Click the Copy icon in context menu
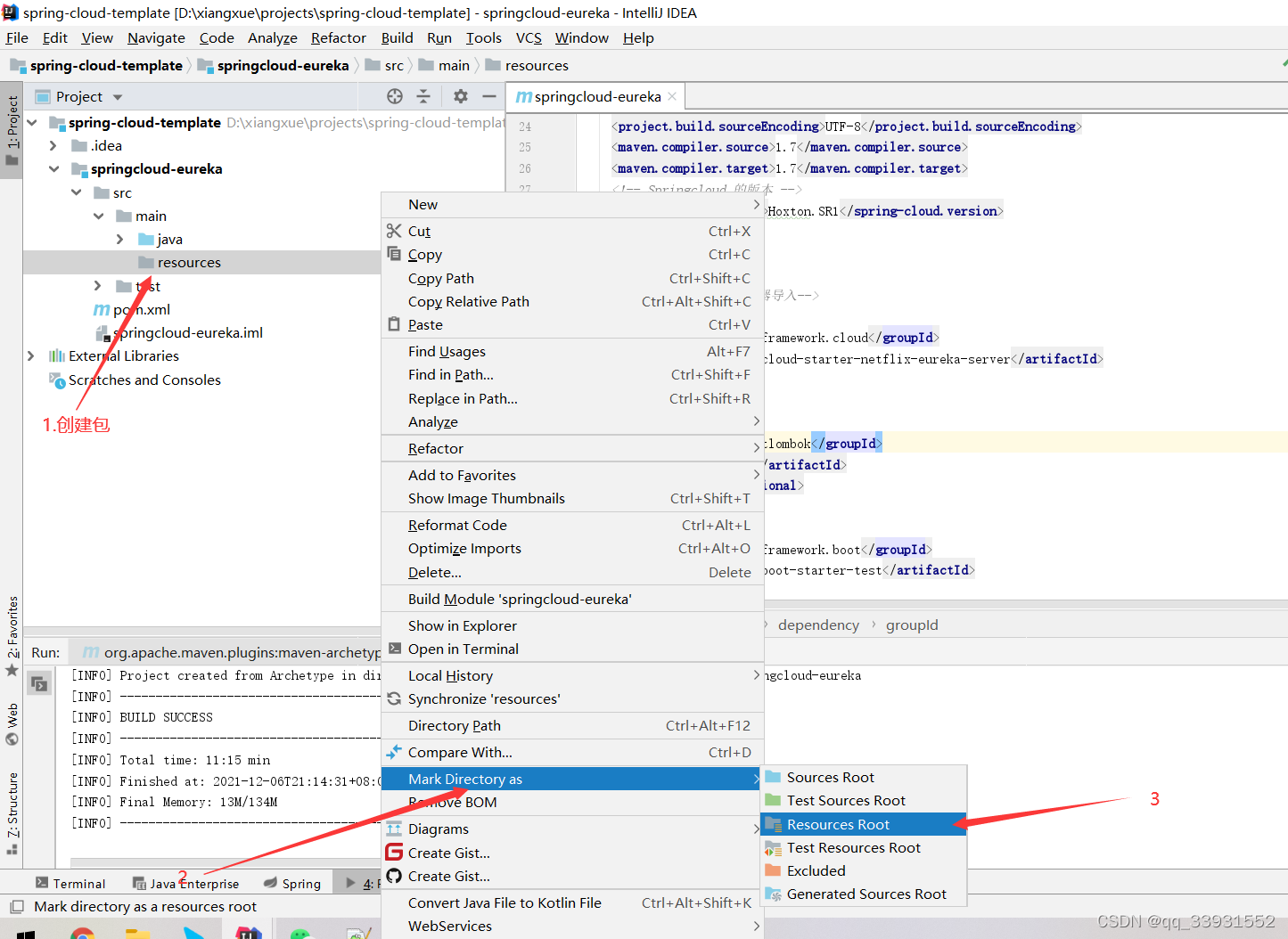 [394, 254]
